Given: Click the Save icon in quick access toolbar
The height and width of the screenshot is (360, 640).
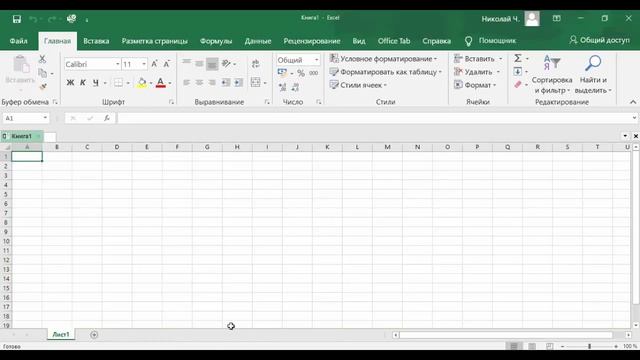Looking at the screenshot, I should tap(17, 19).
